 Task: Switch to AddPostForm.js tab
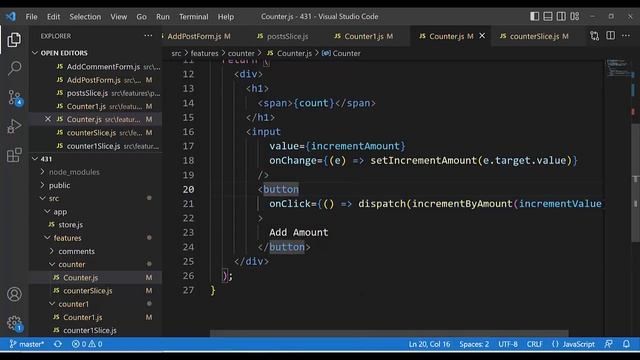(199, 36)
